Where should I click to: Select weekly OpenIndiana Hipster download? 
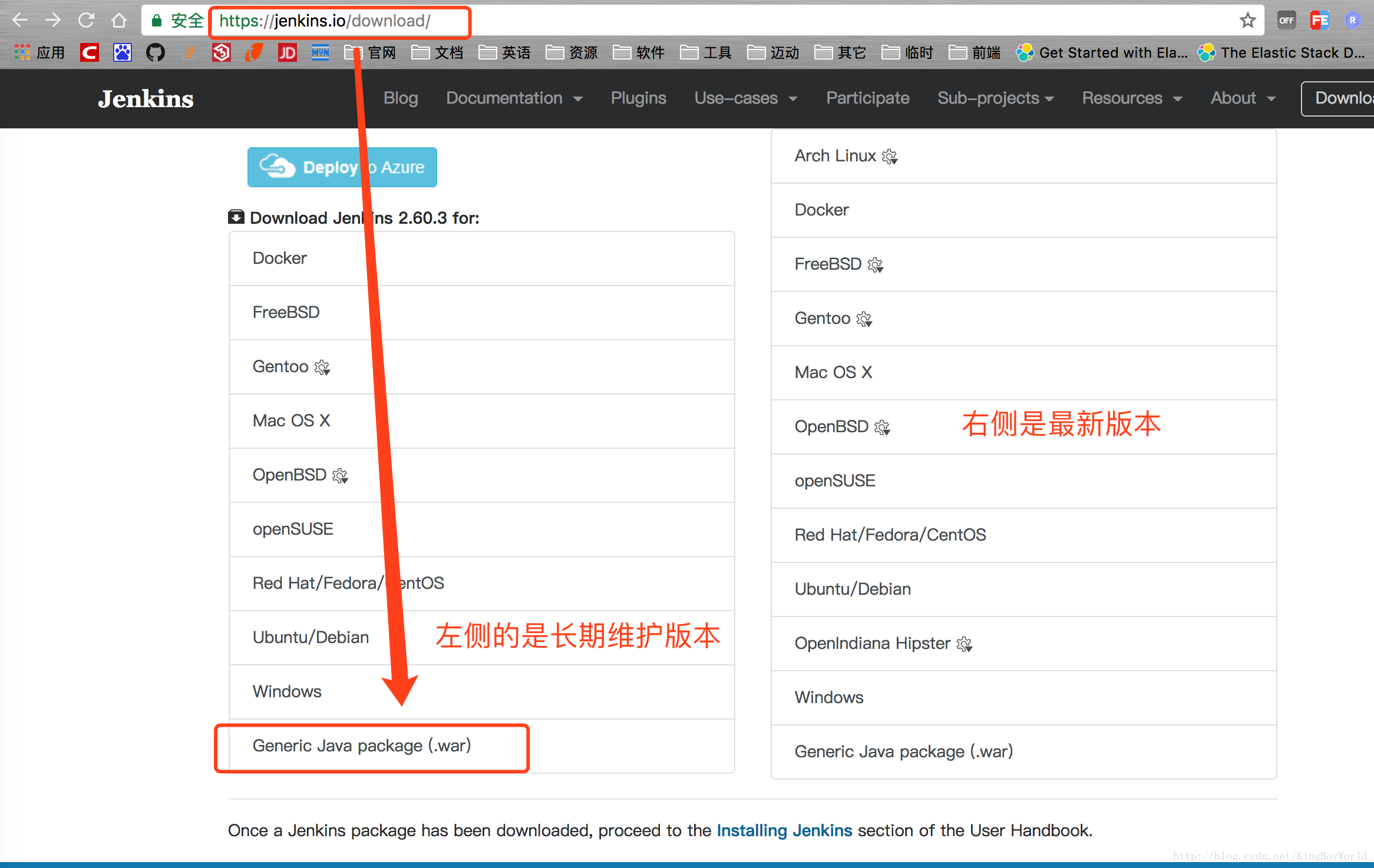click(x=1024, y=644)
